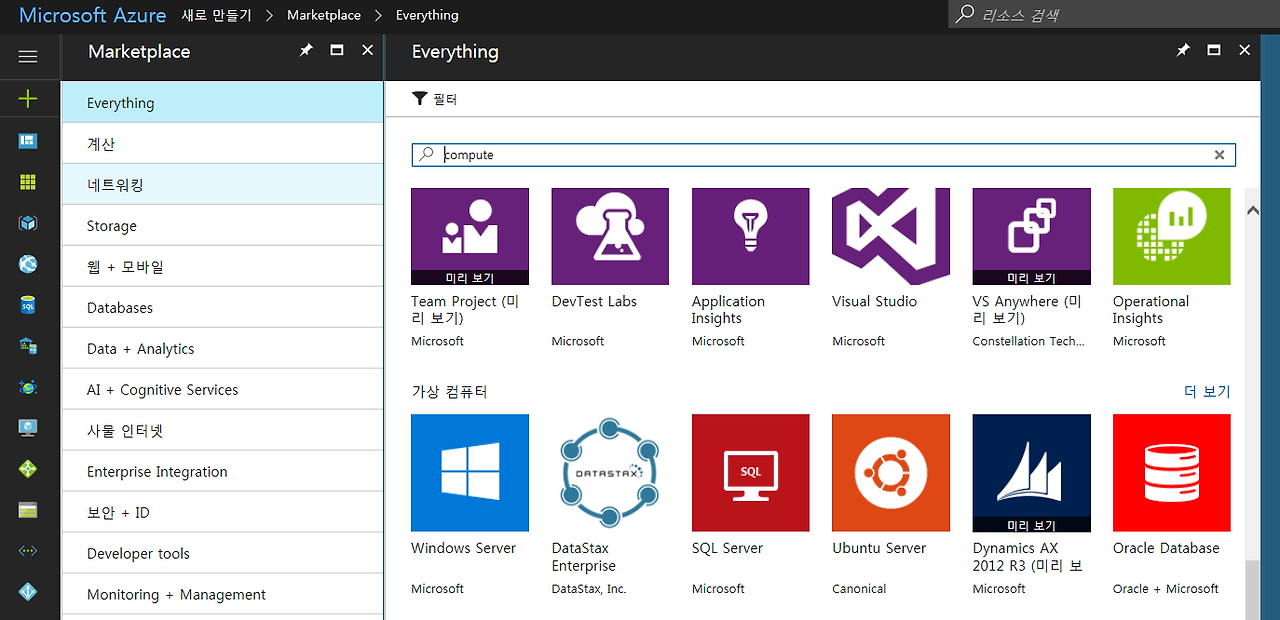Viewport: 1280px width, 620px height.
Task: Open the Visual Studio tile
Action: pos(891,268)
